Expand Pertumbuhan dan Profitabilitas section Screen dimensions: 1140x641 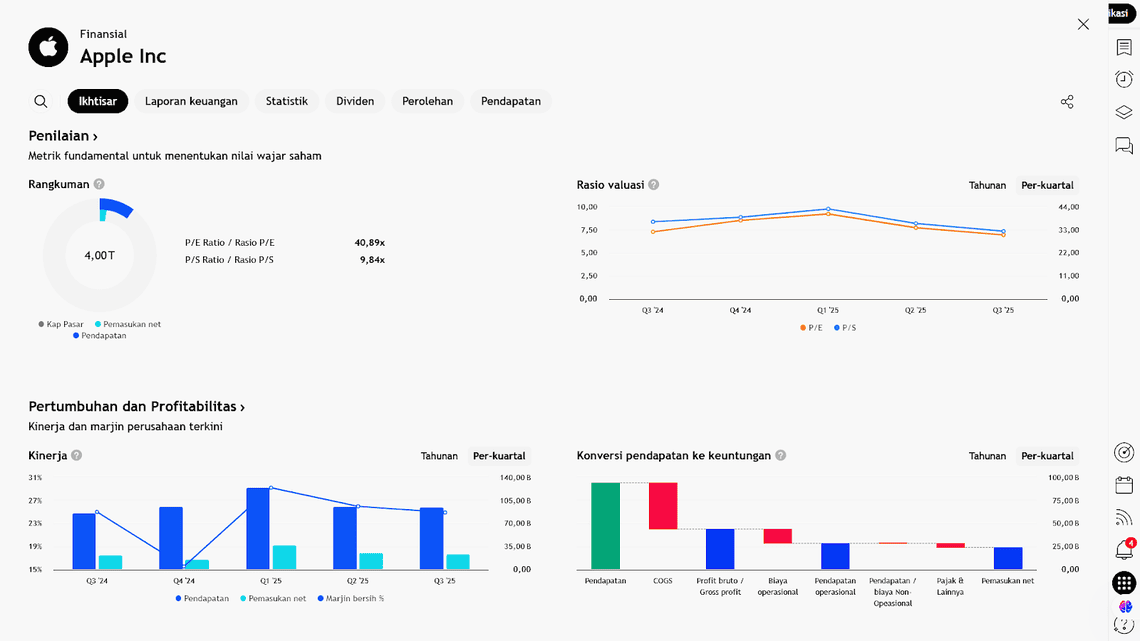point(137,407)
